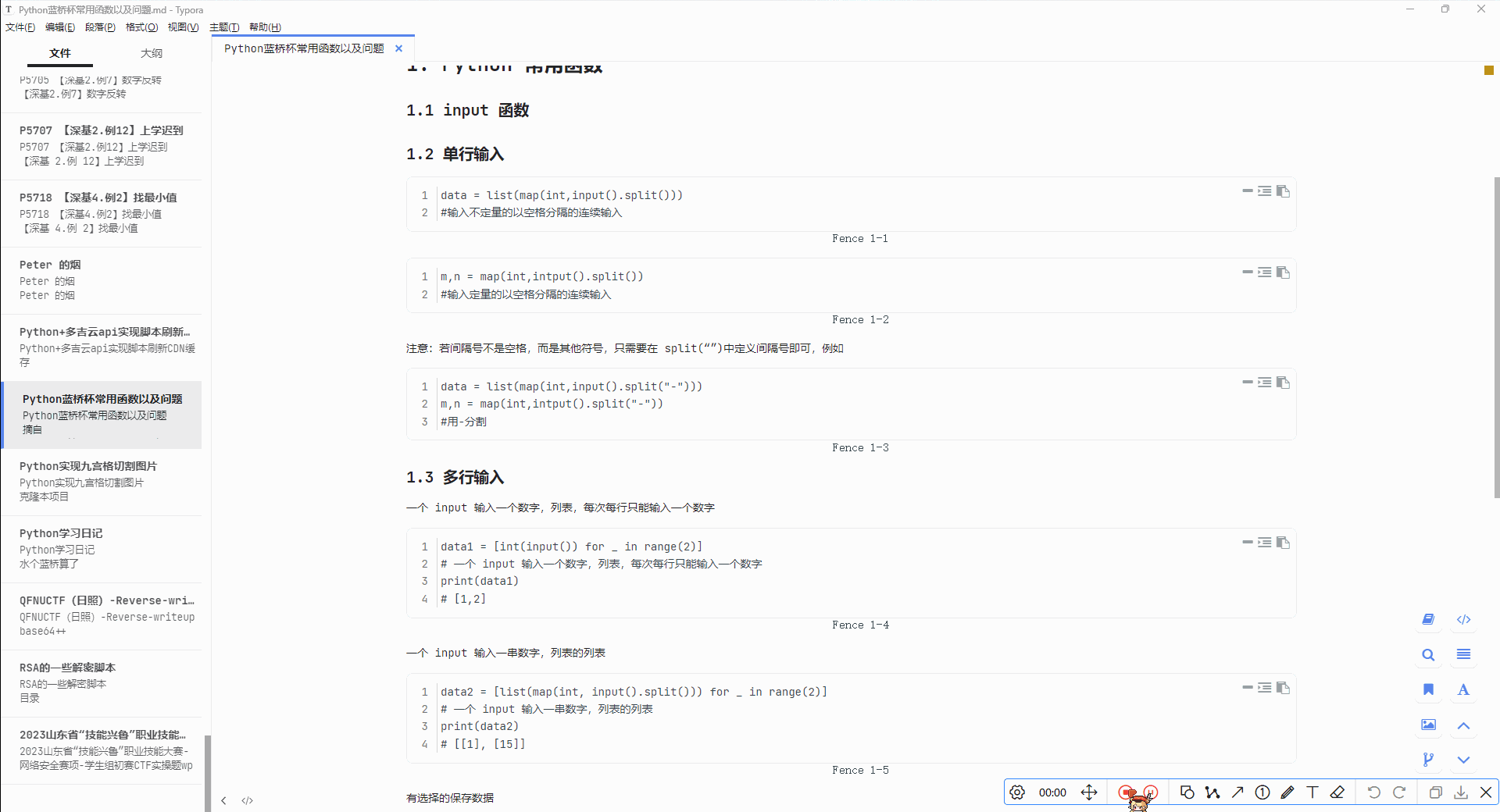Click the blue magnifier search icon
The width and height of the screenshot is (1500, 812).
click(1428, 655)
